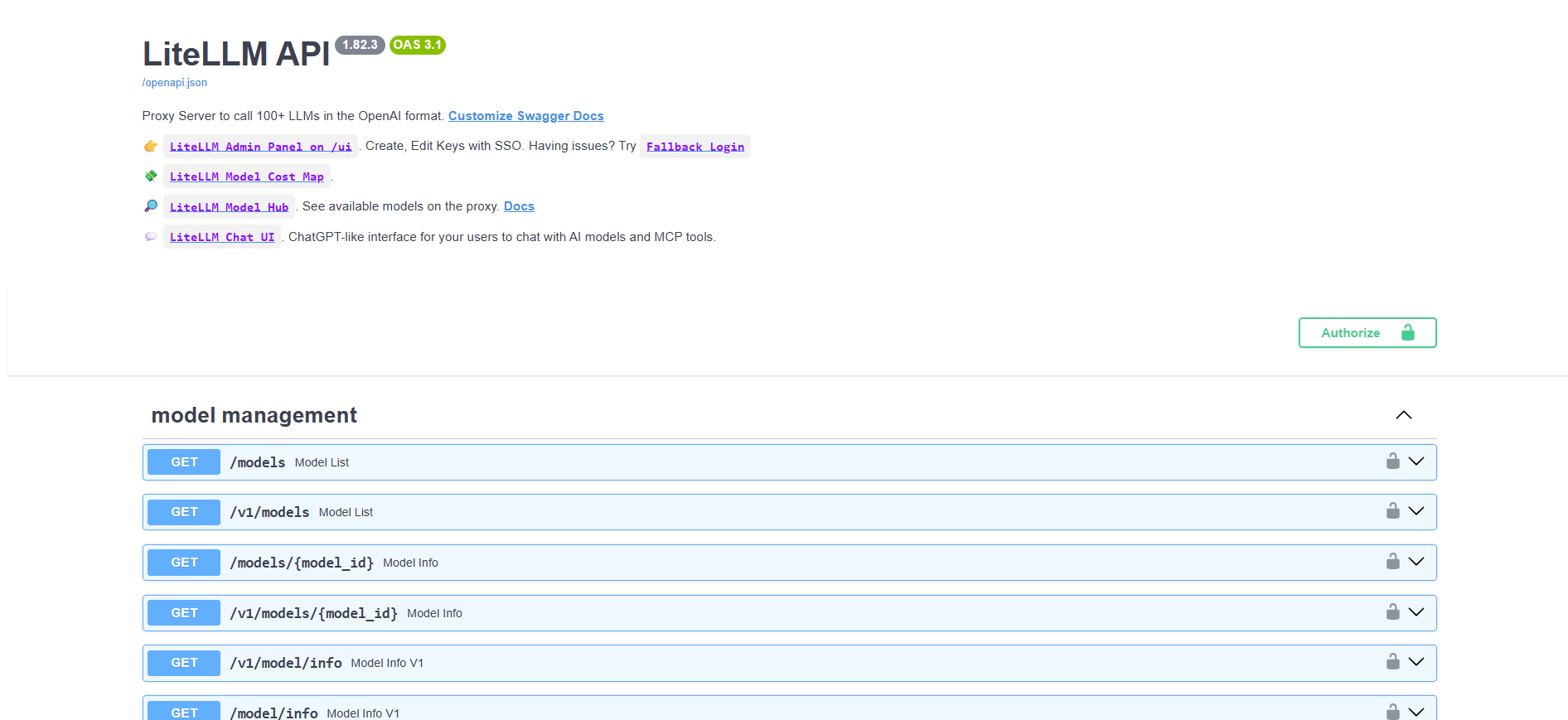Click the speech bubble emoji beside Chat UI
The height and width of the screenshot is (720, 1568).
(151, 236)
